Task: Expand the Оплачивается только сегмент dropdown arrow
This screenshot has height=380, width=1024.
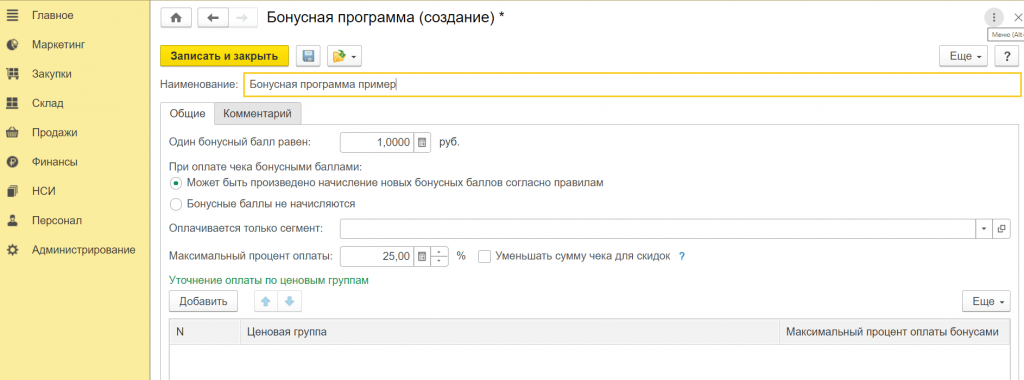Action: pos(984,229)
